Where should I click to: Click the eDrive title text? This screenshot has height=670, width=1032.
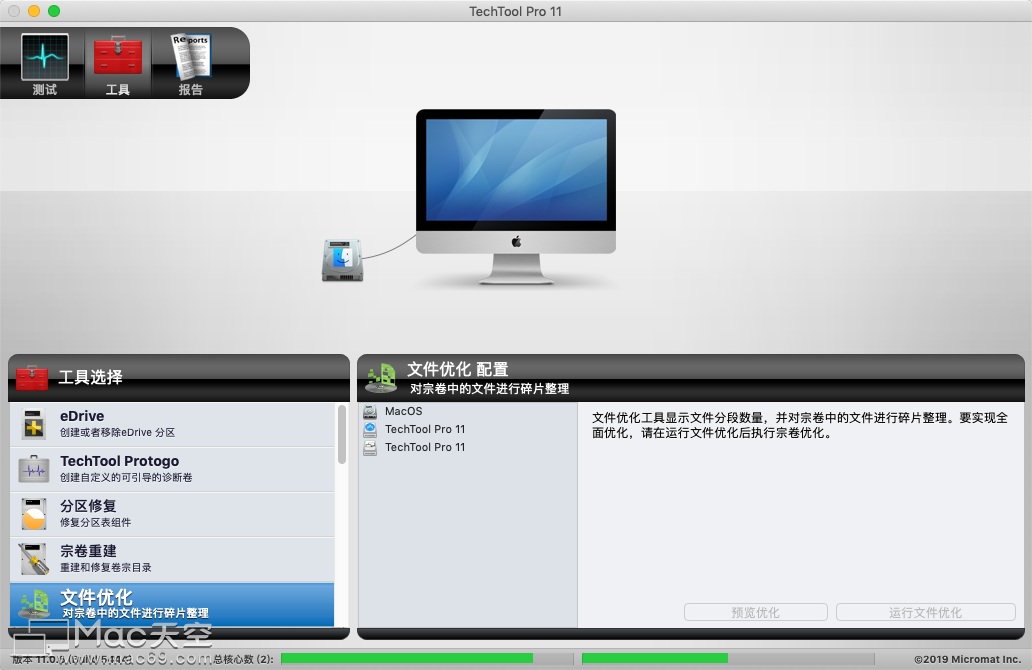pyautogui.click(x=82, y=416)
